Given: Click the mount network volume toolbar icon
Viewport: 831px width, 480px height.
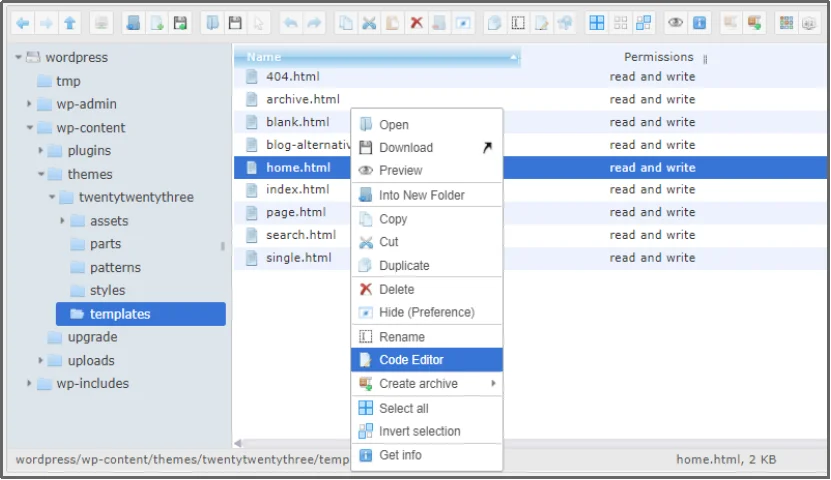Looking at the screenshot, I should pos(101,23).
